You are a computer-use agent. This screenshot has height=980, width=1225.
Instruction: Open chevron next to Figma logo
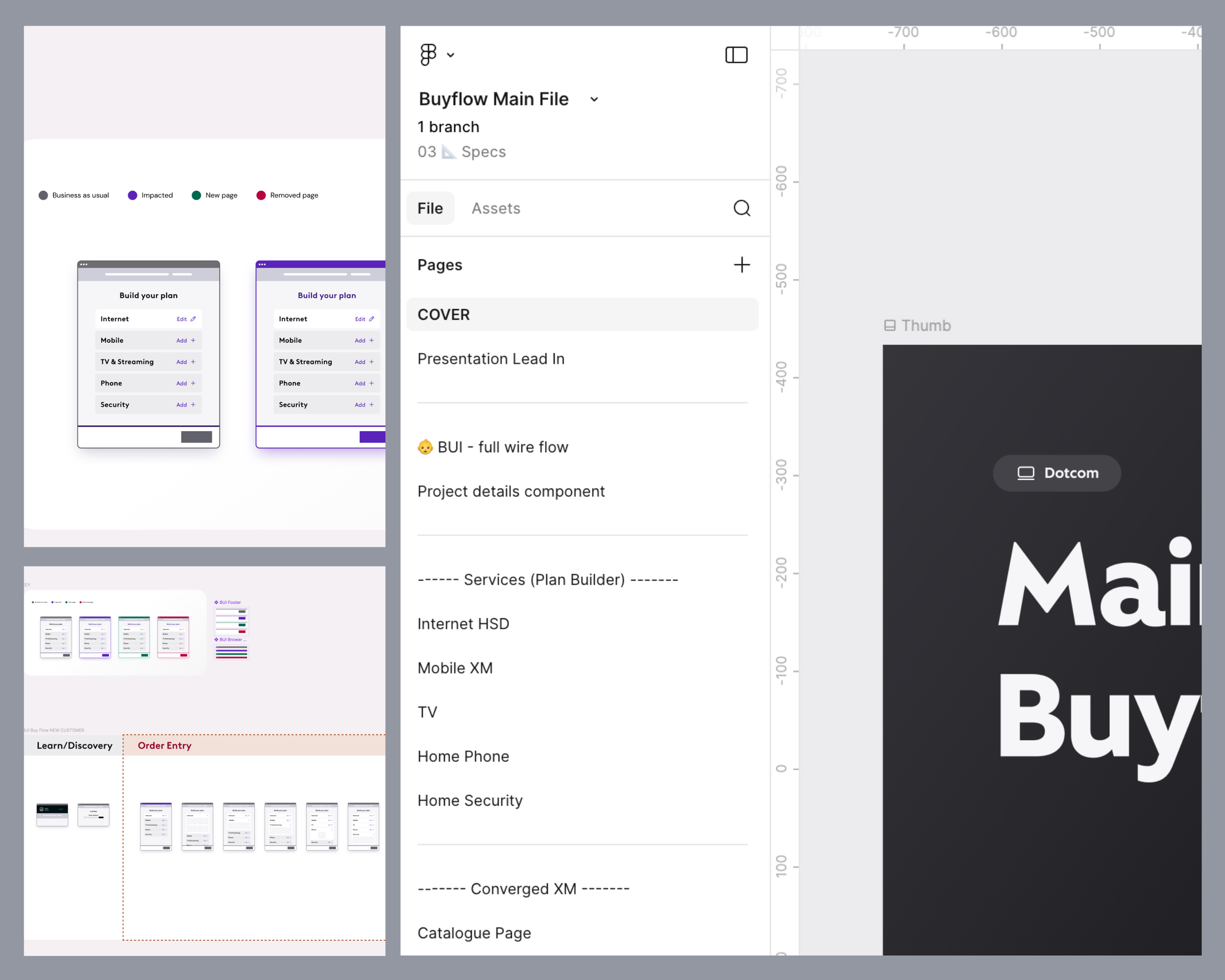pos(451,55)
